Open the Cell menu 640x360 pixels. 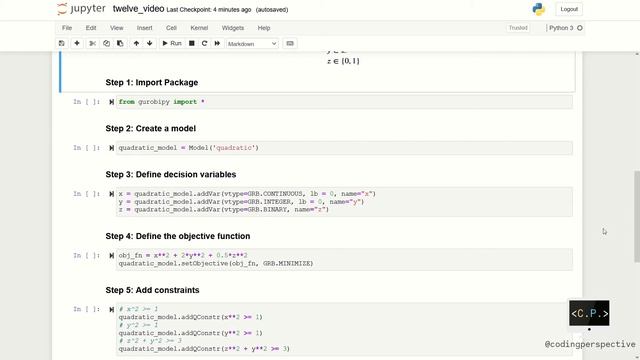[x=171, y=28]
